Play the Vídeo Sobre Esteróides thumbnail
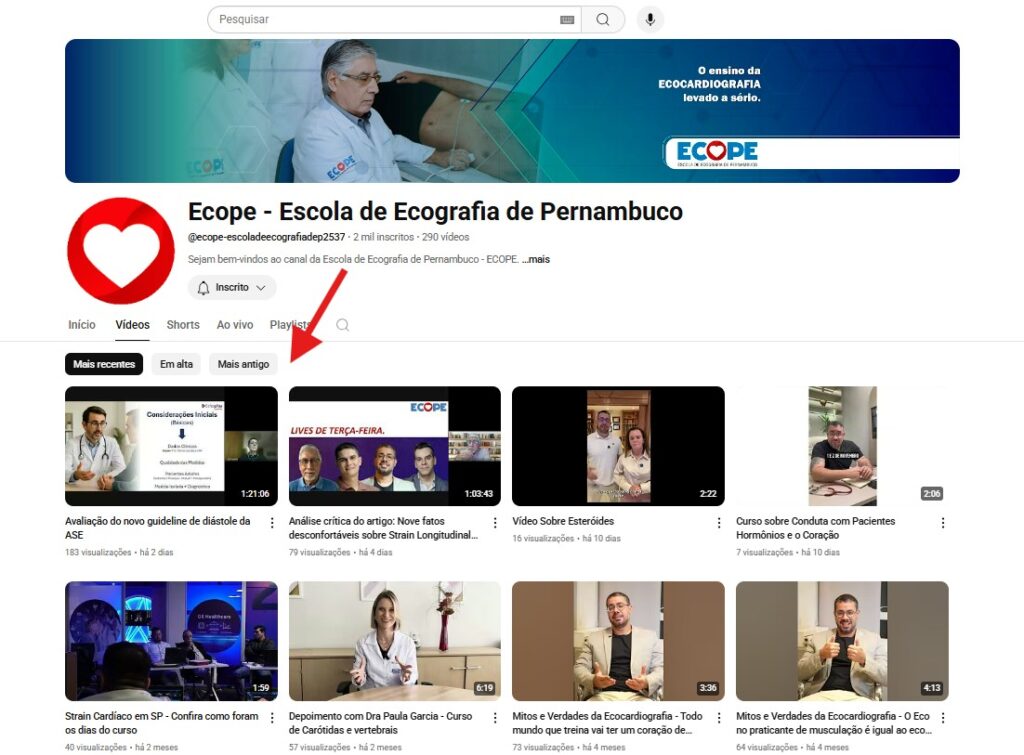This screenshot has height=755, width=1024. [618, 446]
